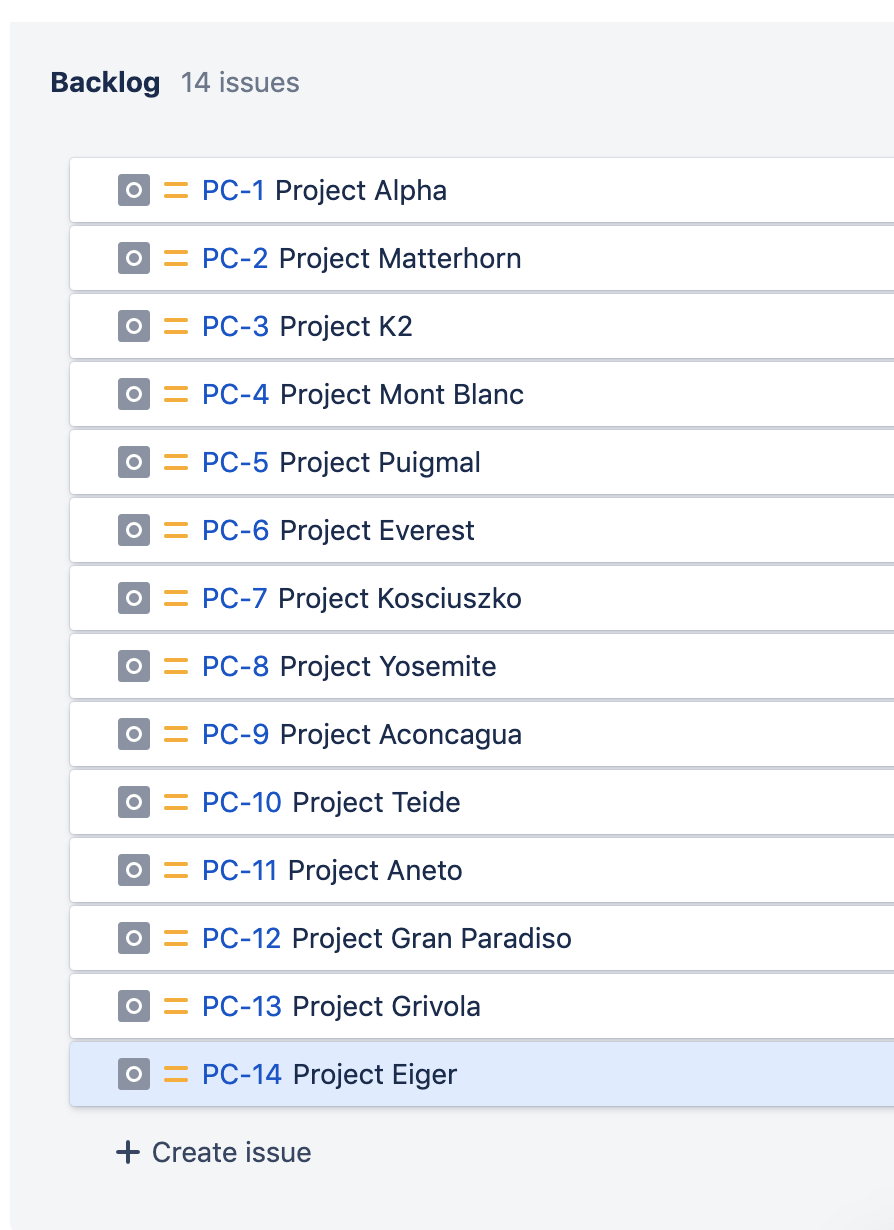
Task: Click the issue type icon for PC-1
Action: 133,190
